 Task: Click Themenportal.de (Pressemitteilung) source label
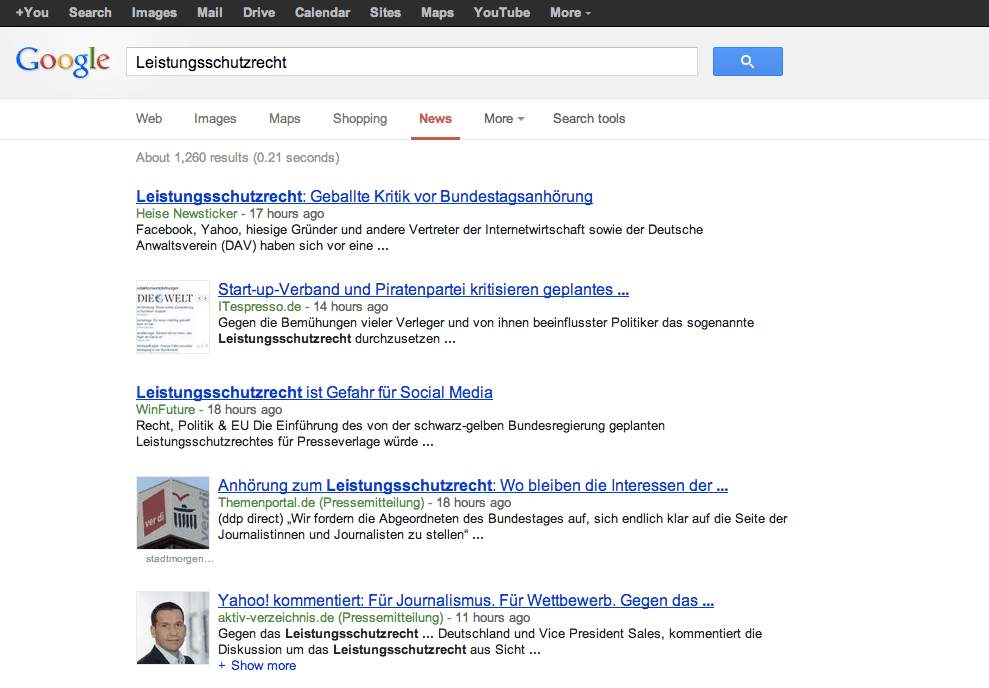321,503
